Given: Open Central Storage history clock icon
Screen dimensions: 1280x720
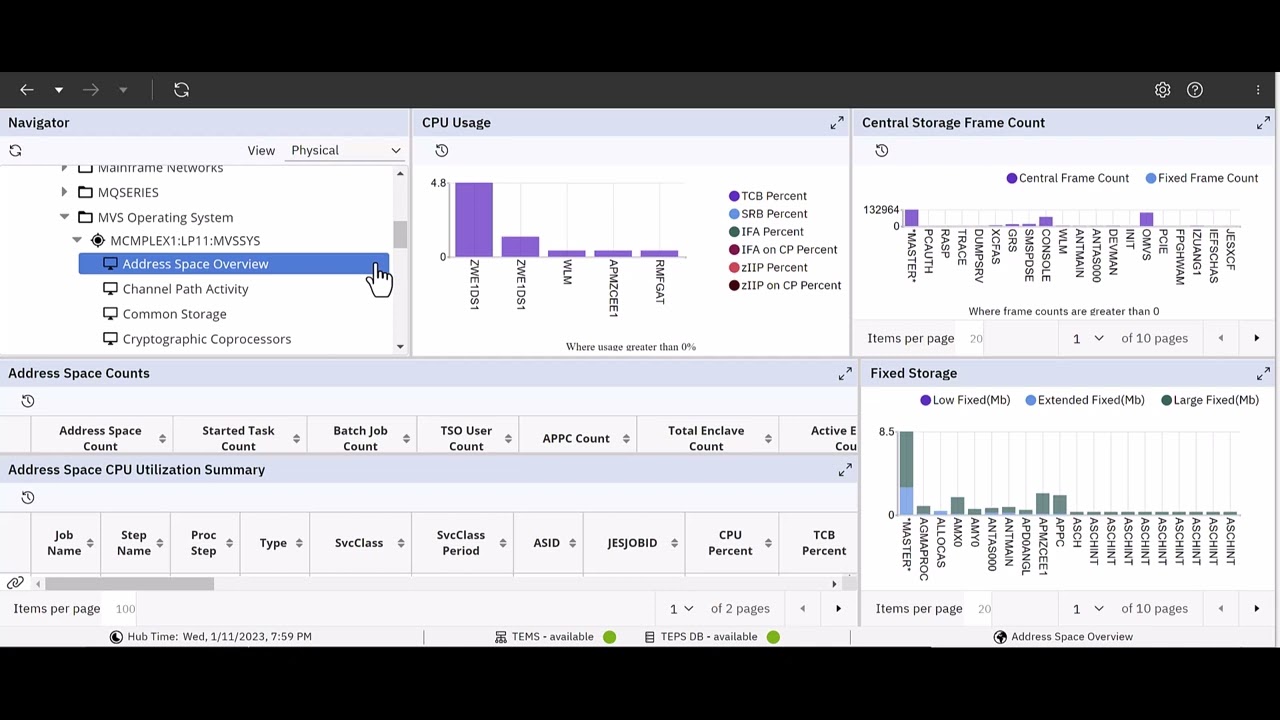Looking at the screenshot, I should point(881,150).
